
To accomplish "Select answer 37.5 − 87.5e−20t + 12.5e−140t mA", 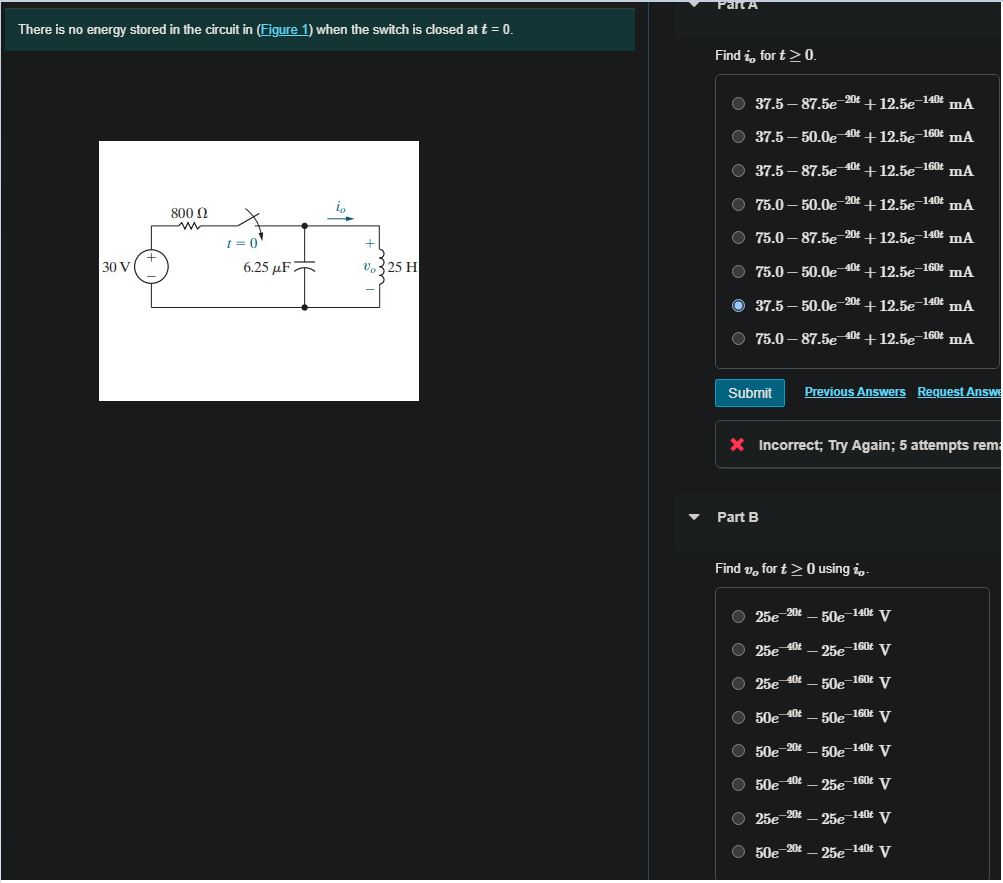I will [738, 103].
